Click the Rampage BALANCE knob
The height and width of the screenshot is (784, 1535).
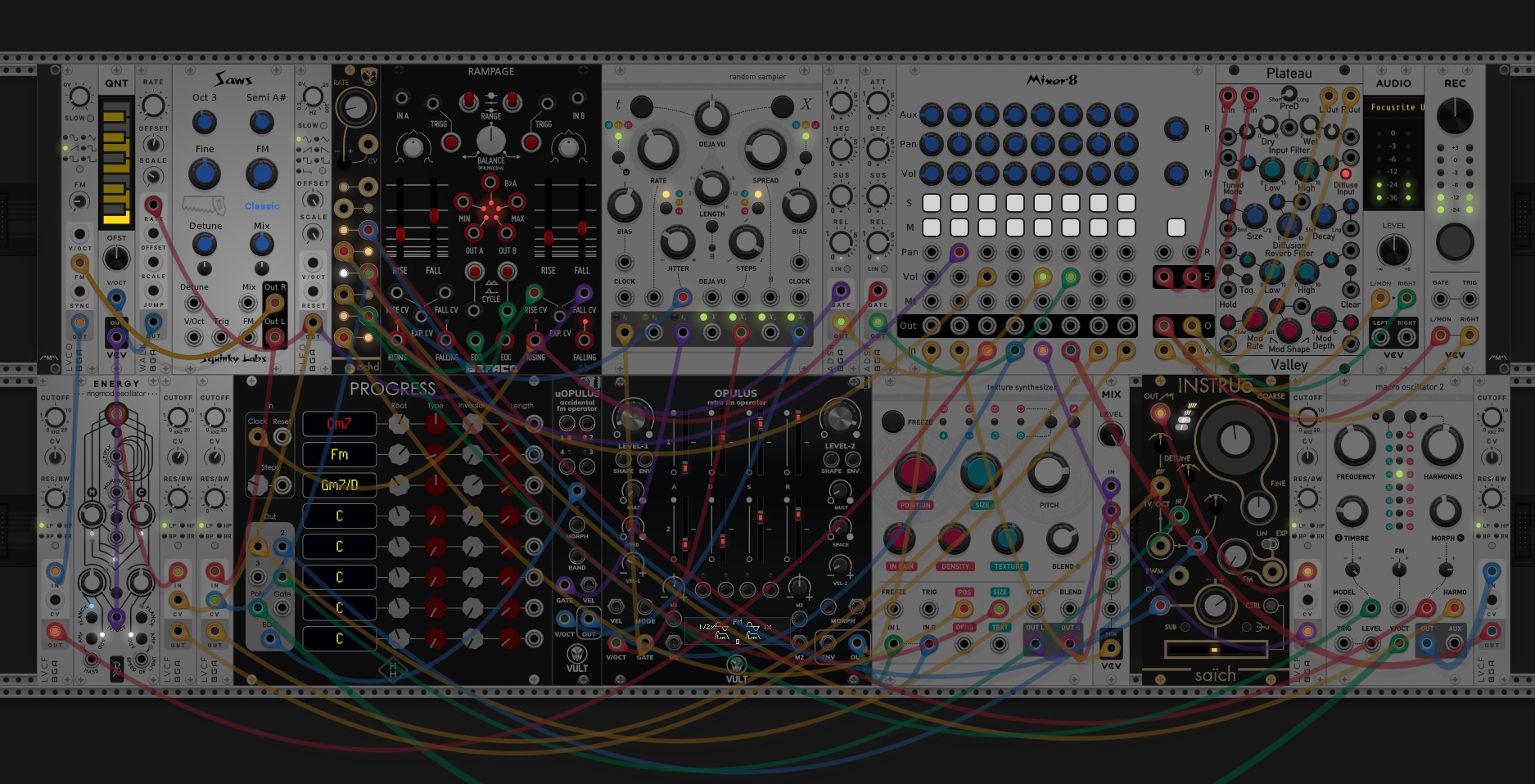point(490,140)
